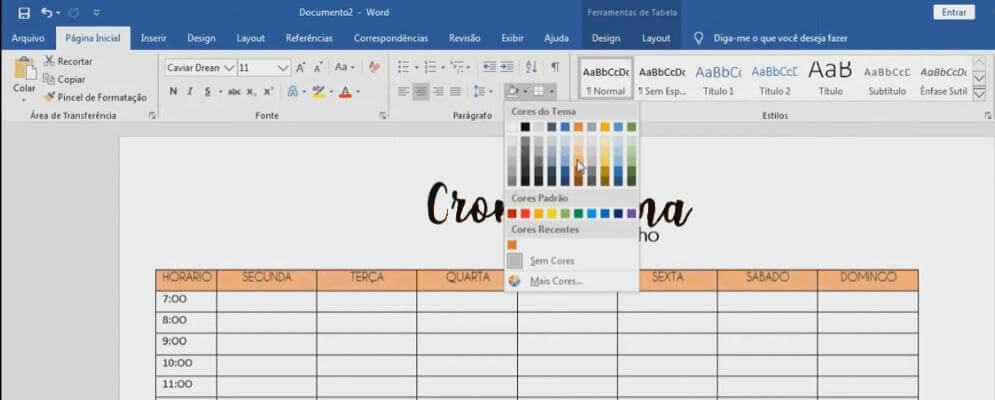
Task: Apply yellow text highlight color
Action: point(319,91)
